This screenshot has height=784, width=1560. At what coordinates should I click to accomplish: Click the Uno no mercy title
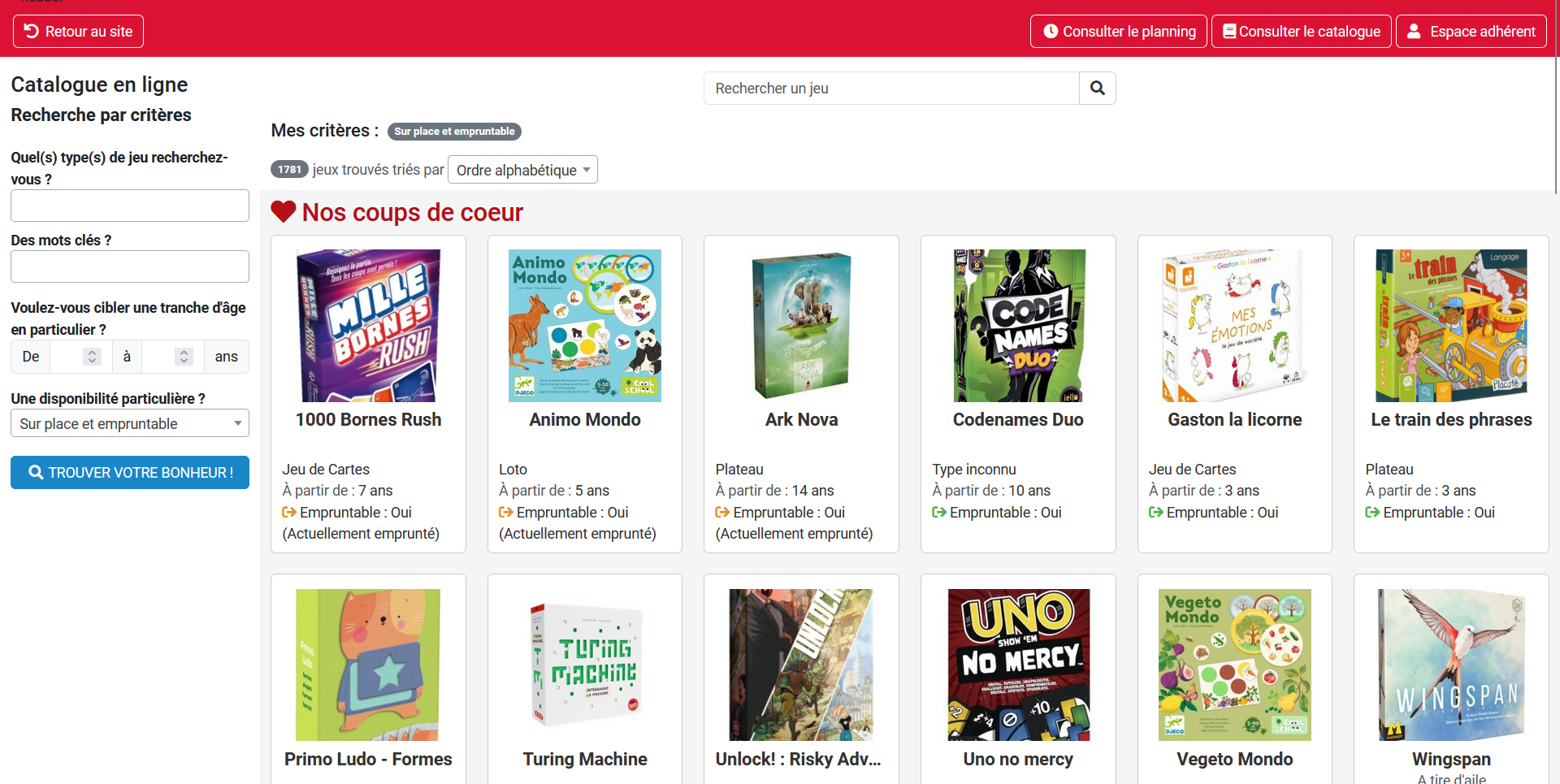[x=1018, y=759]
